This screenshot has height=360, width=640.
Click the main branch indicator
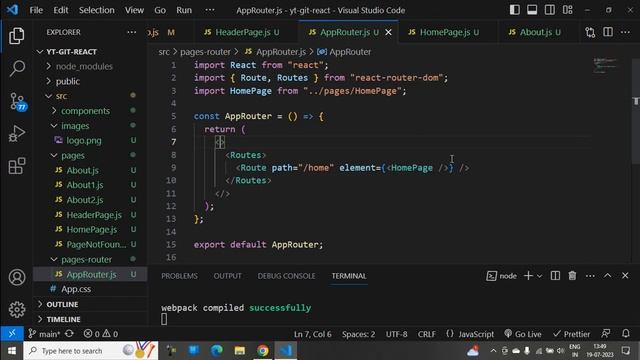point(44,334)
